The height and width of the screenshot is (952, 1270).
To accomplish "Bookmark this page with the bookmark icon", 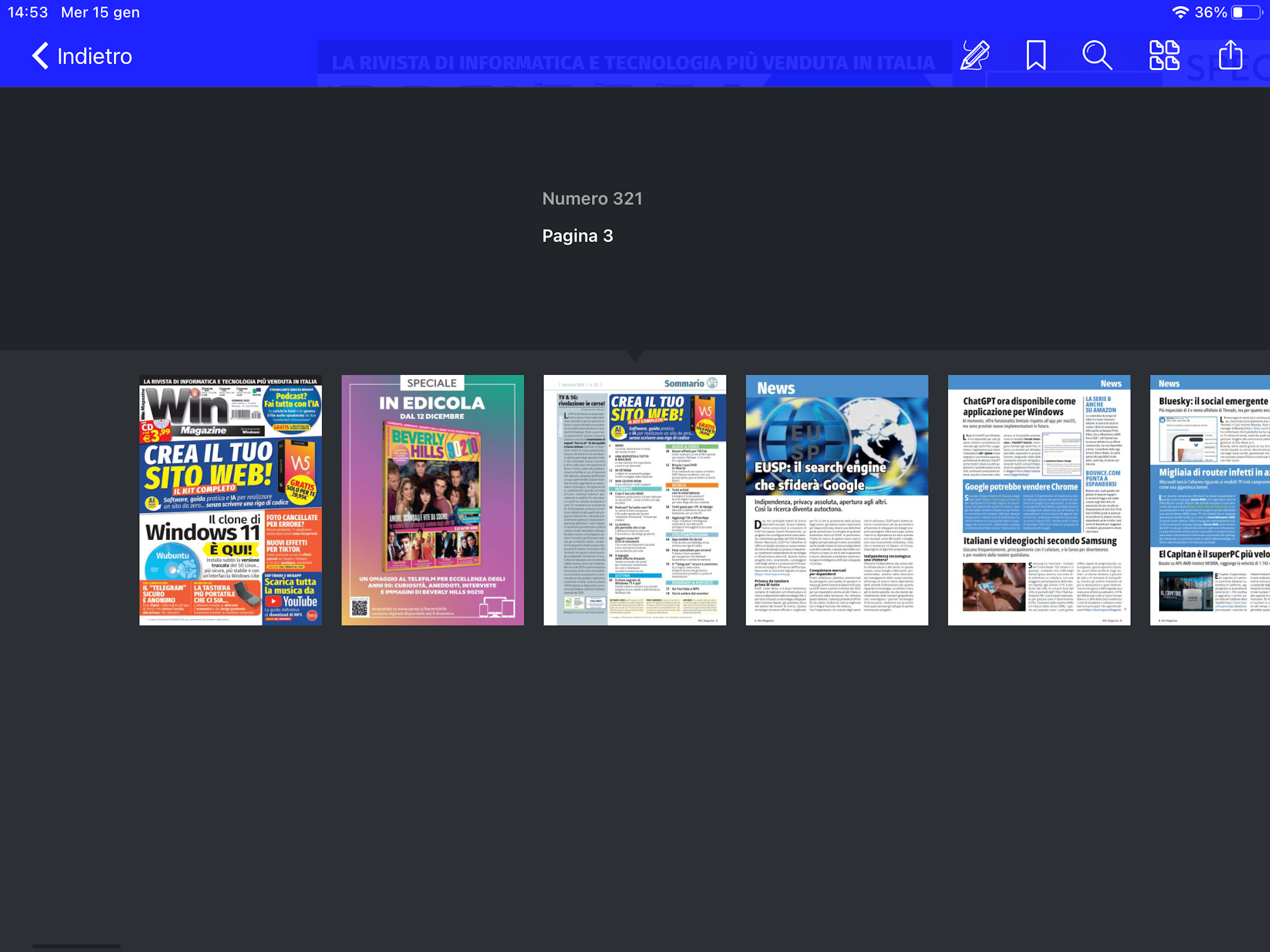I will [1036, 56].
